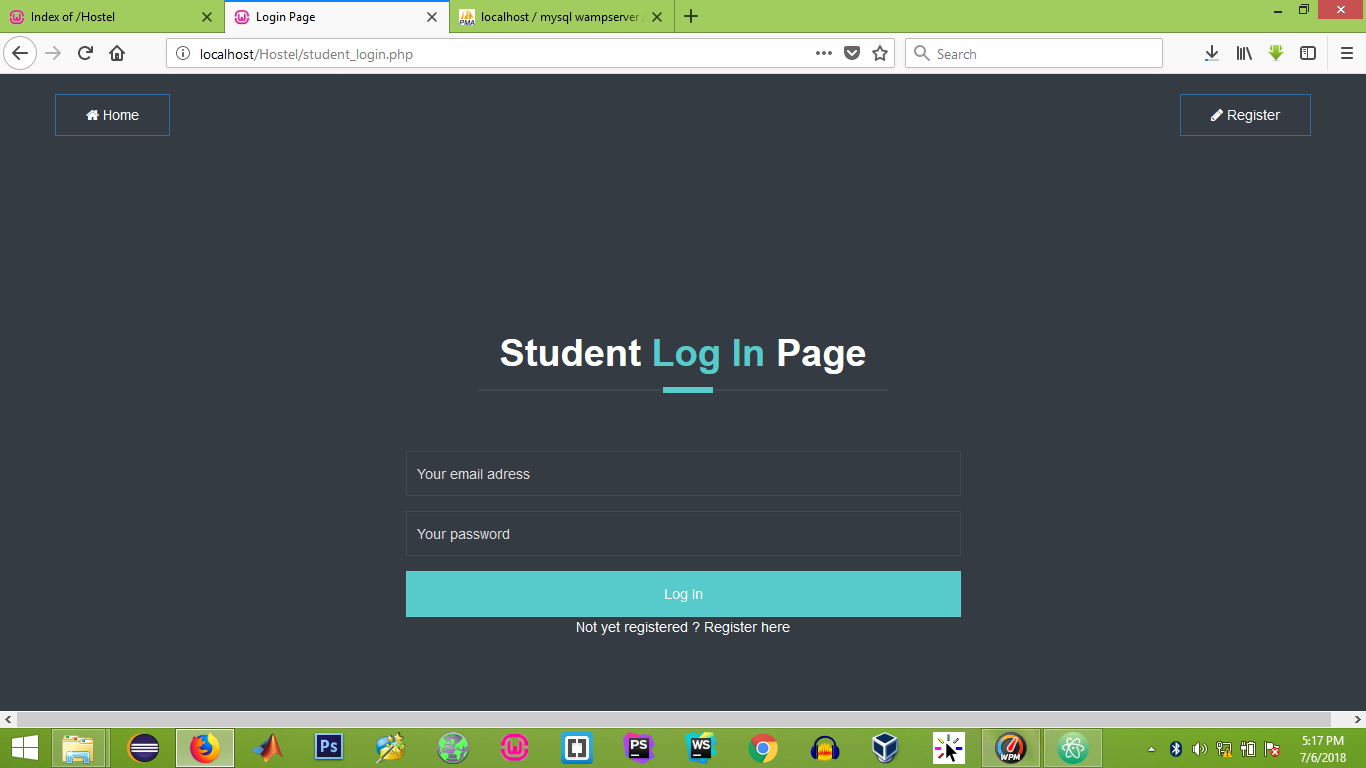Image resolution: width=1366 pixels, height=768 pixels.
Task: Click the Bluetooth icon in the system tray
Action: pos(1177,747)
